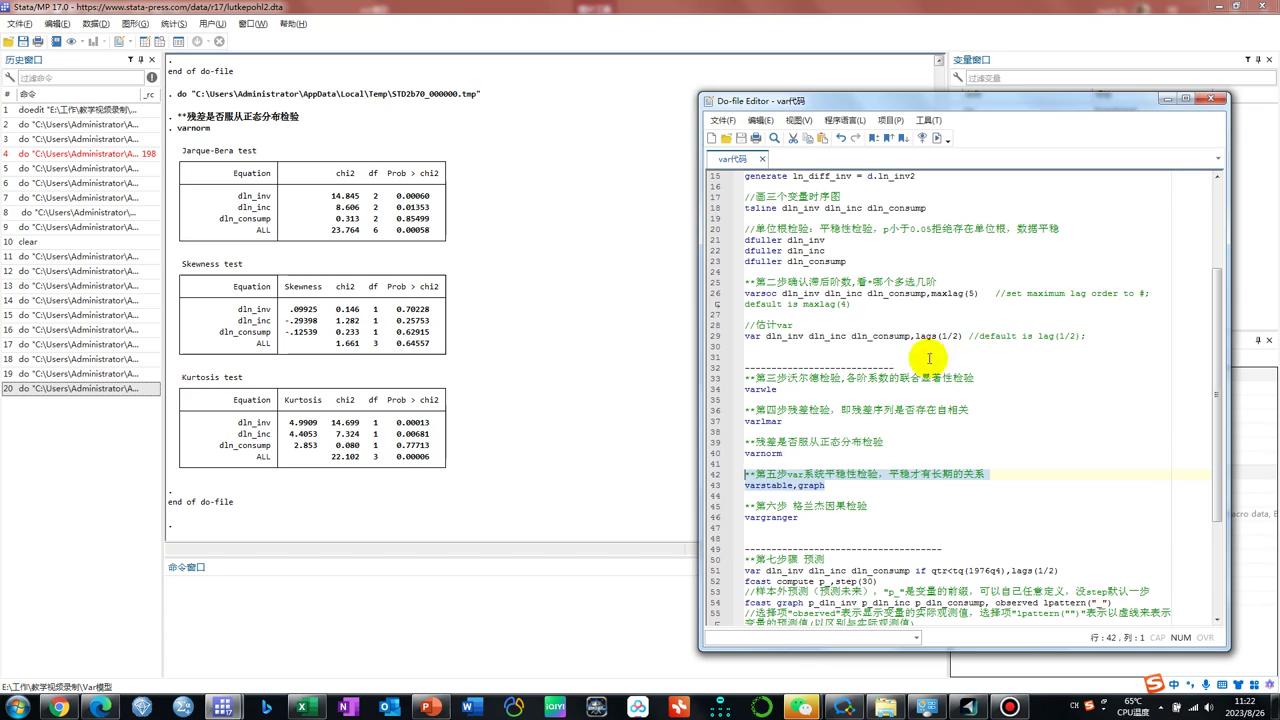The image size is (1280, 720).
Task: Open the 工具(T) menu in Do-file Editor
Action: tap(927, 120)
